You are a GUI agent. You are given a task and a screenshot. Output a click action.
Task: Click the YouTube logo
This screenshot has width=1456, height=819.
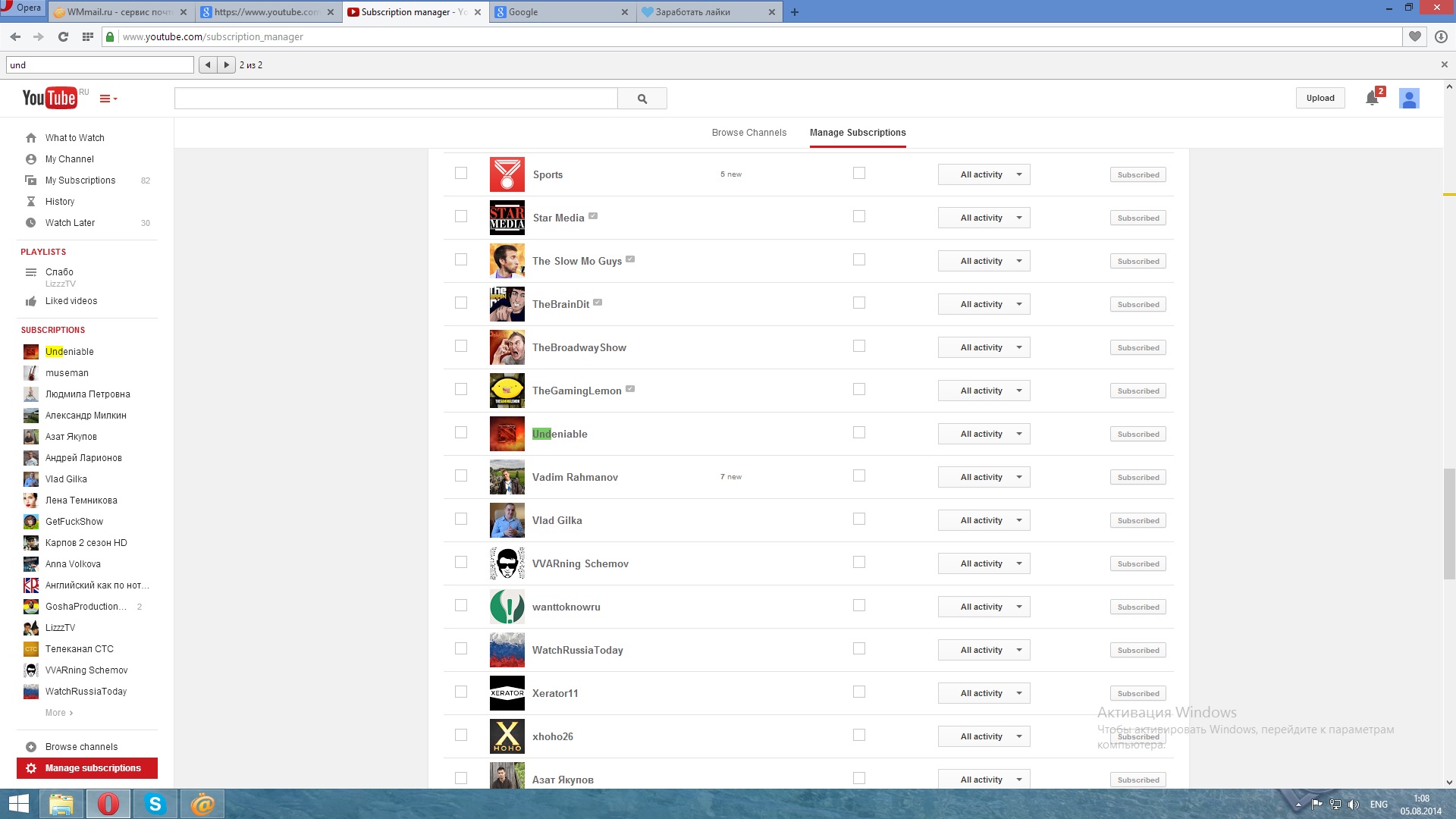pyautogui.click(x=49, y=98)
